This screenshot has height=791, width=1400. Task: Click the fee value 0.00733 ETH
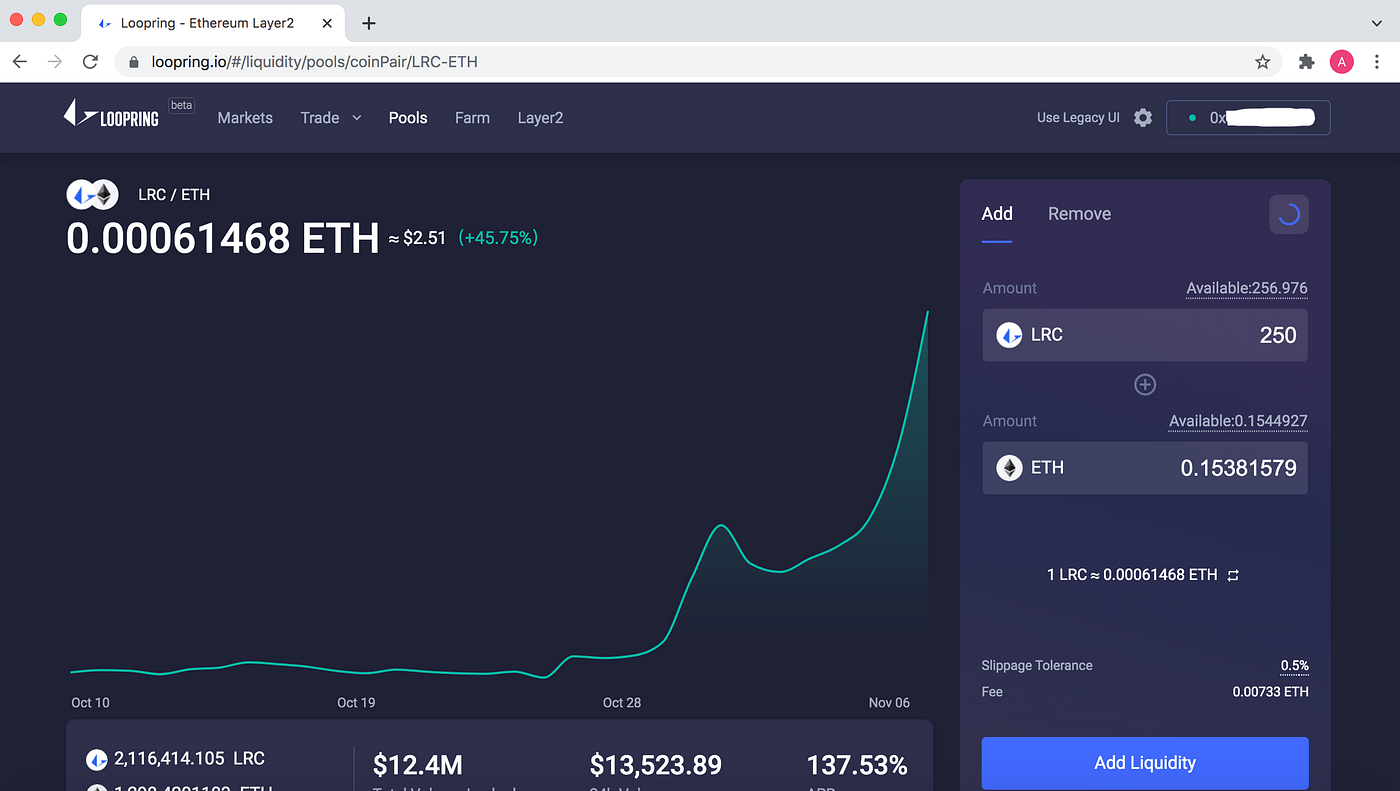pos(1270,692)
